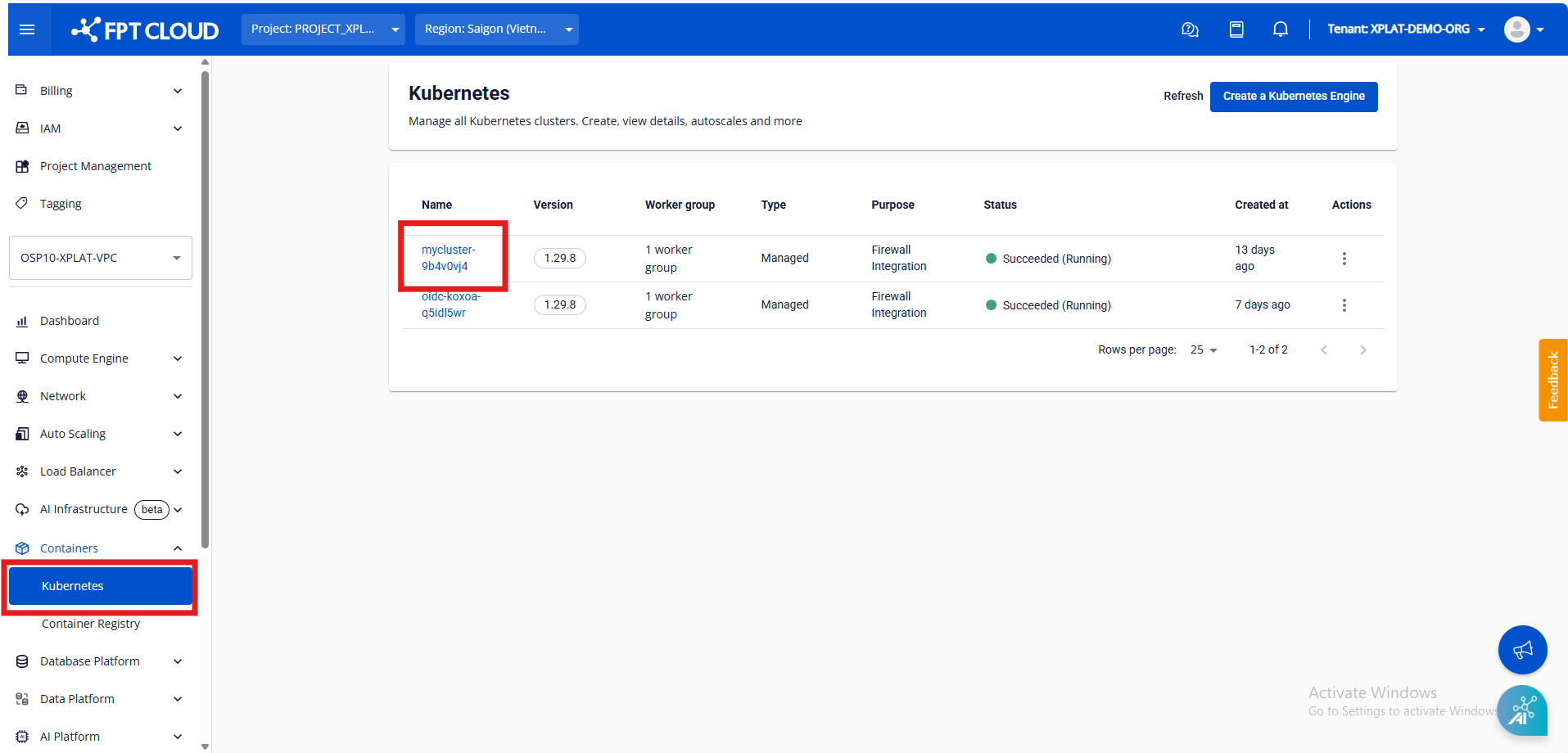The height and width of the screenshot is (753, 1568).
Task: Open the support chat icon in header
Action: point(1190,29)
